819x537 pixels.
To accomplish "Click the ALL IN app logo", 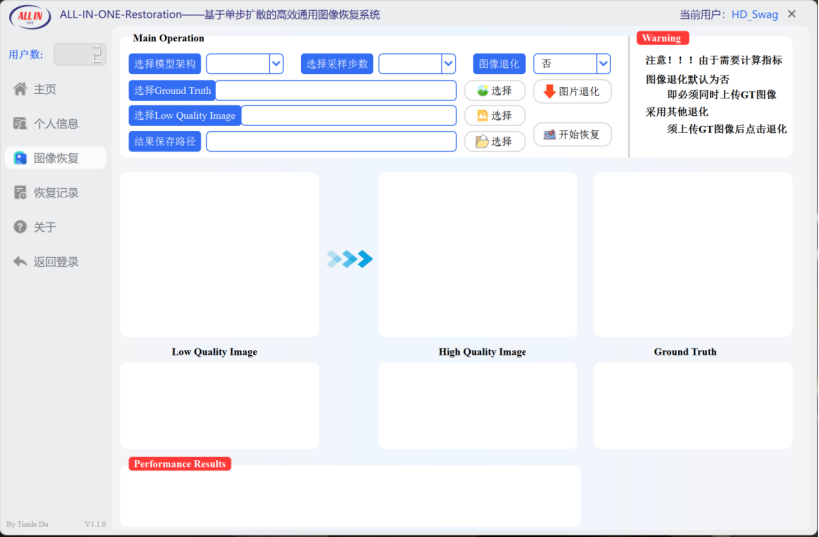I will tap(30, 16).
